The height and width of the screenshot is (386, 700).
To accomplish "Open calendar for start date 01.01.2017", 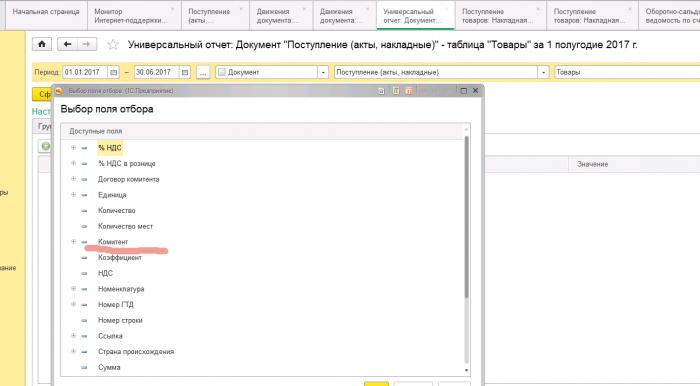I will [113, 72].
